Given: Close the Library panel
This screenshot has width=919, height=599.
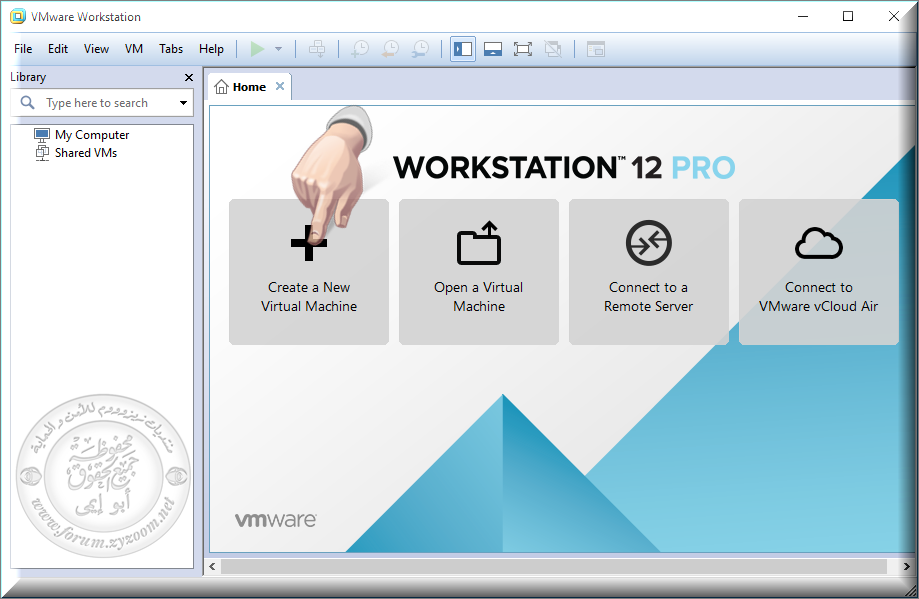Looking at the screenshot, I should [x=189, y=77].
